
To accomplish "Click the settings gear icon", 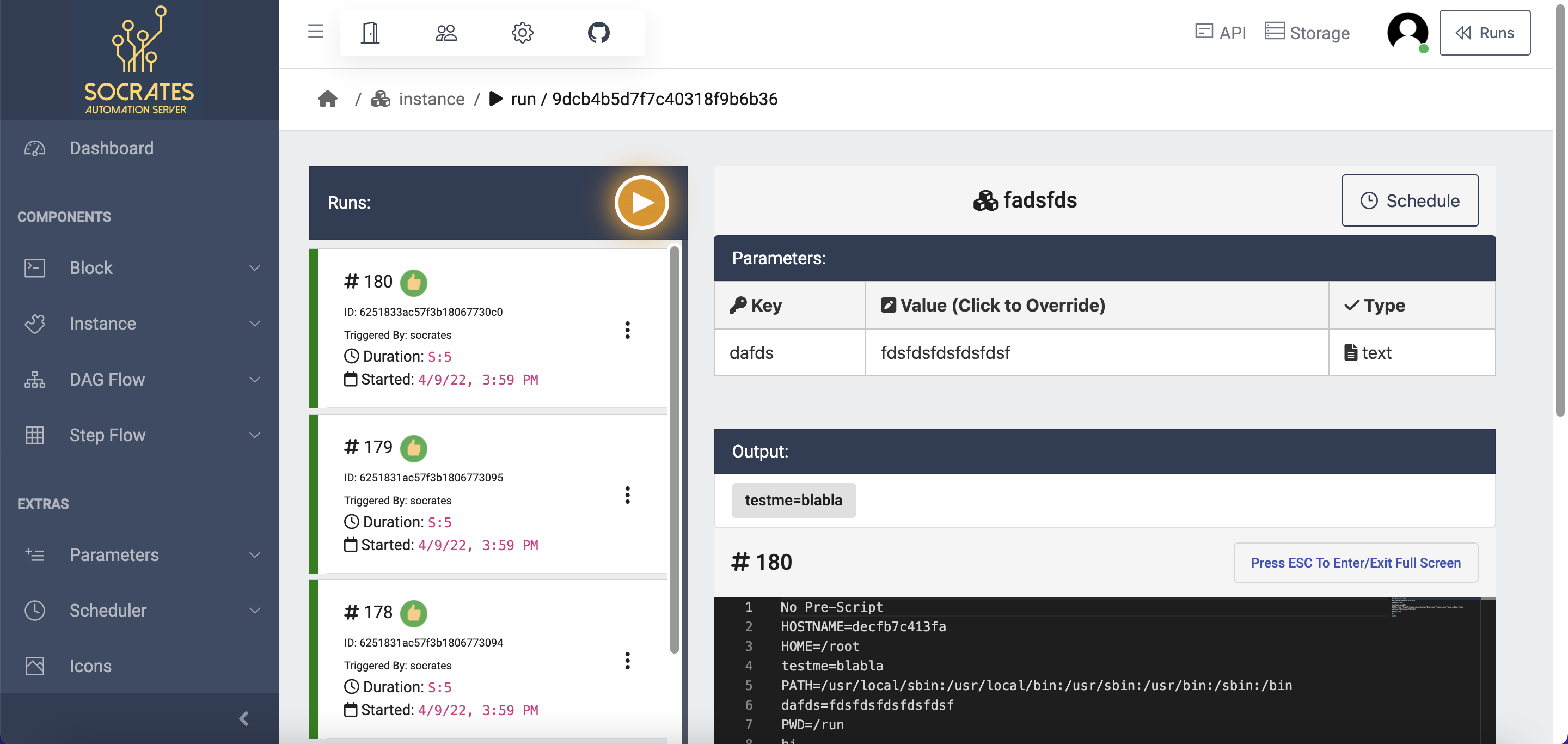I will point(522,32).
